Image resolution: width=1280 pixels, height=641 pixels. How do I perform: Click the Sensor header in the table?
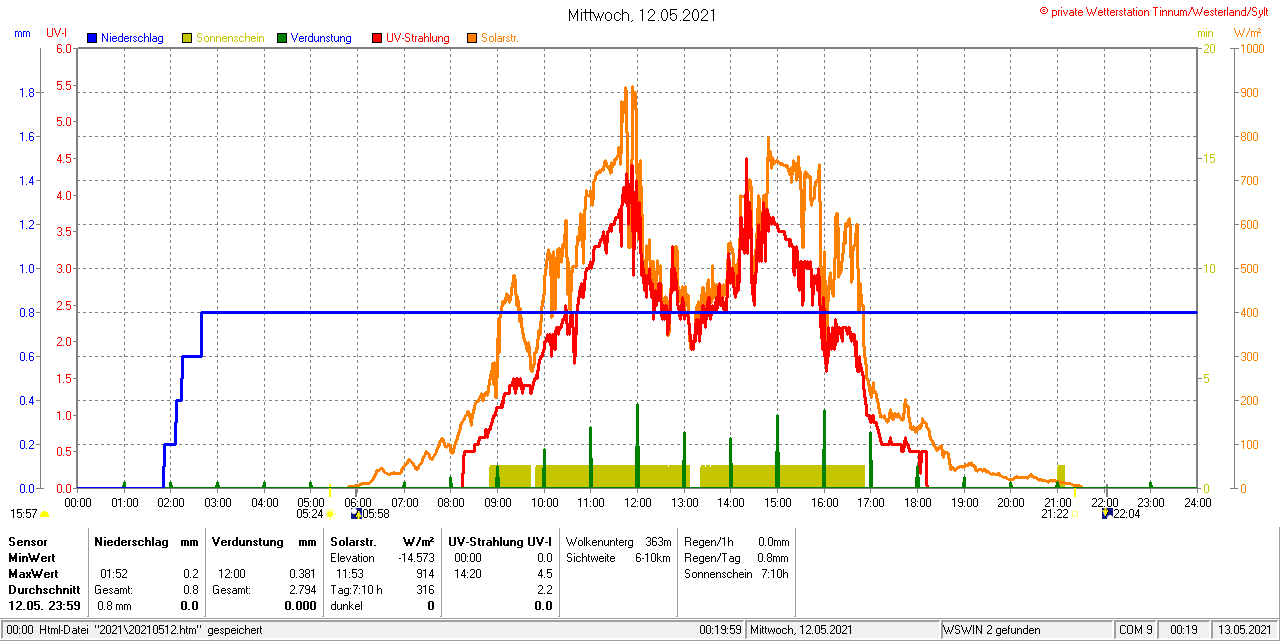point(28,541)
